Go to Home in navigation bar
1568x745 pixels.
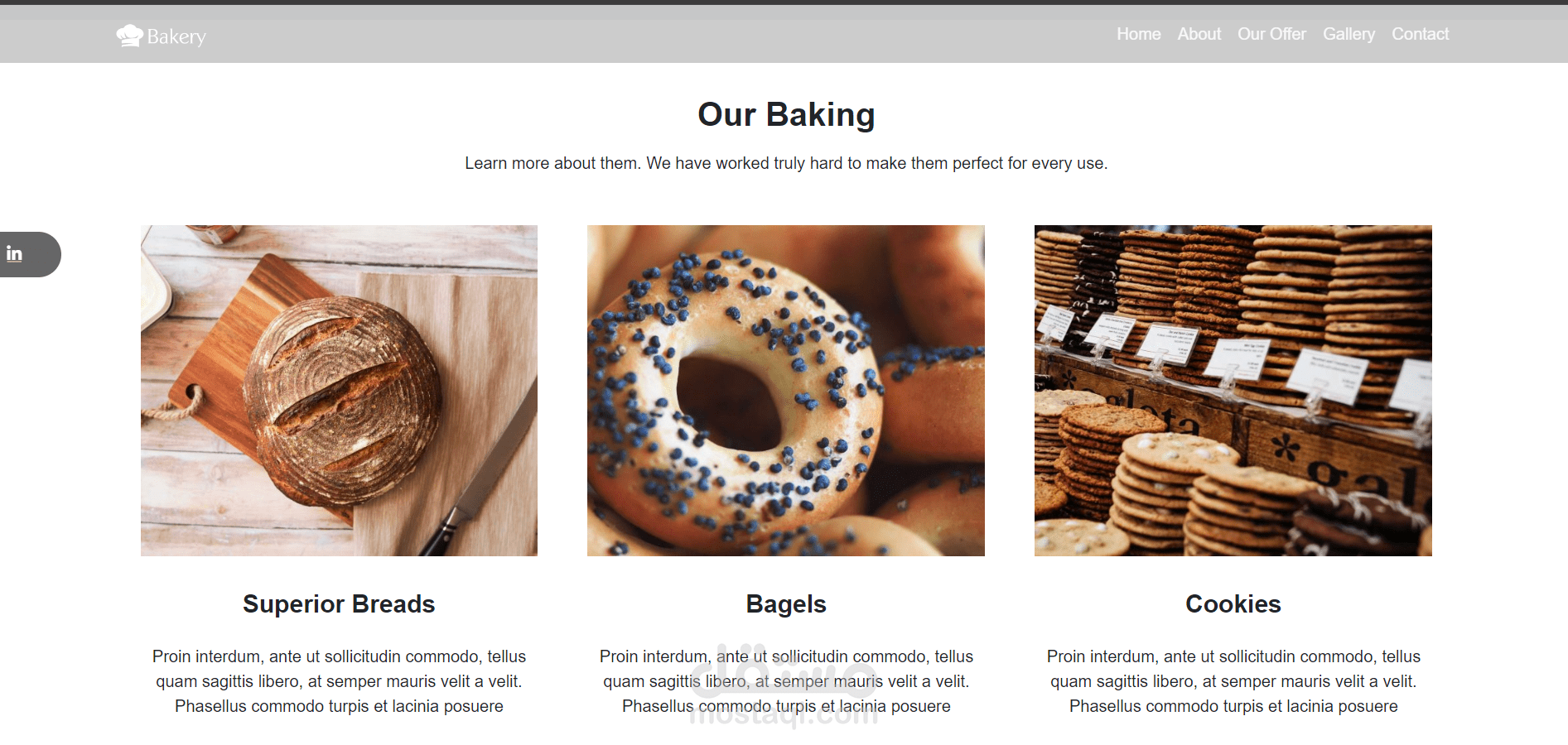[x=1138, y=34]
